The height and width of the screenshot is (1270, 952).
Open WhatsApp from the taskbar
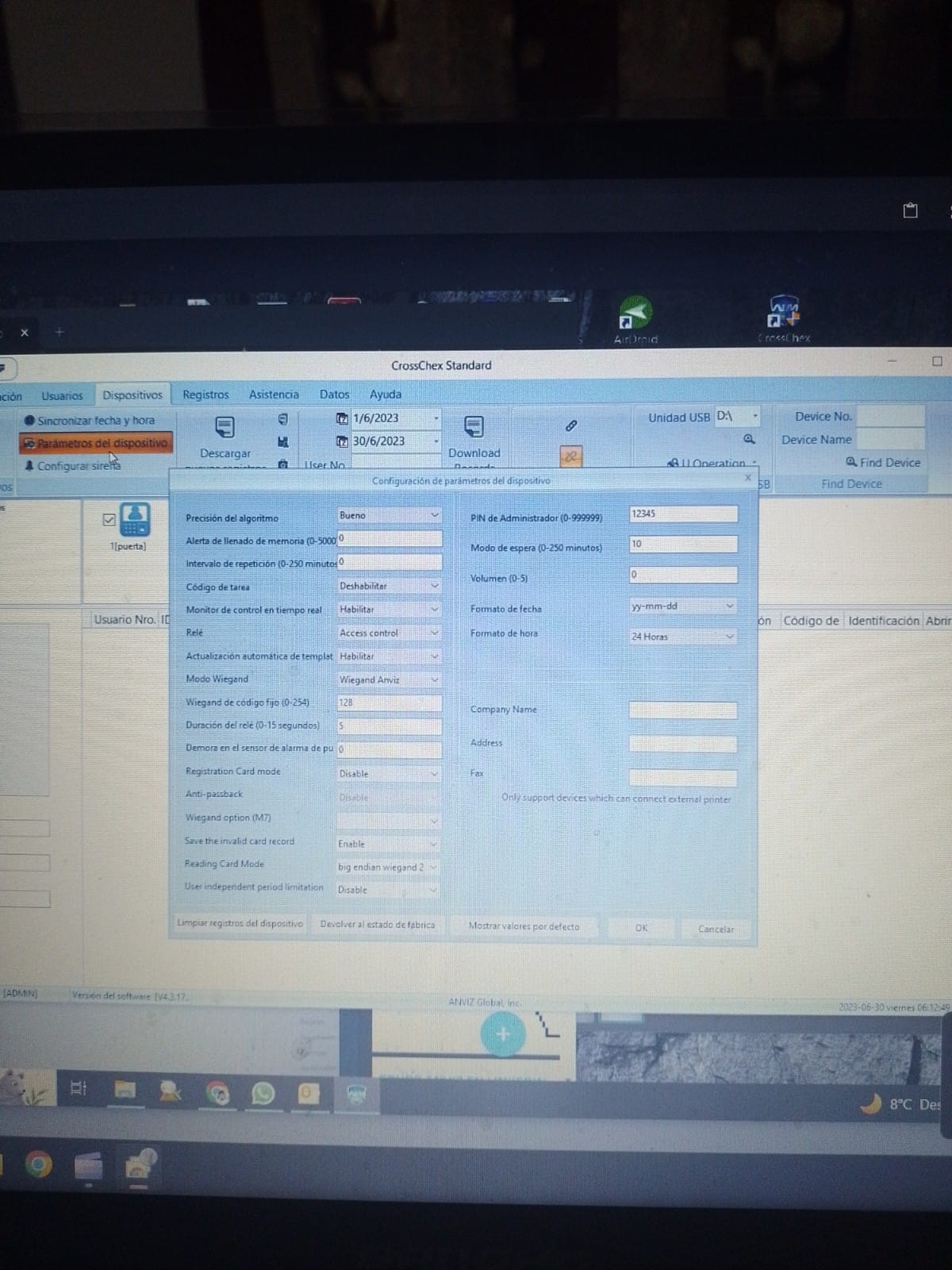[263, 1094]
